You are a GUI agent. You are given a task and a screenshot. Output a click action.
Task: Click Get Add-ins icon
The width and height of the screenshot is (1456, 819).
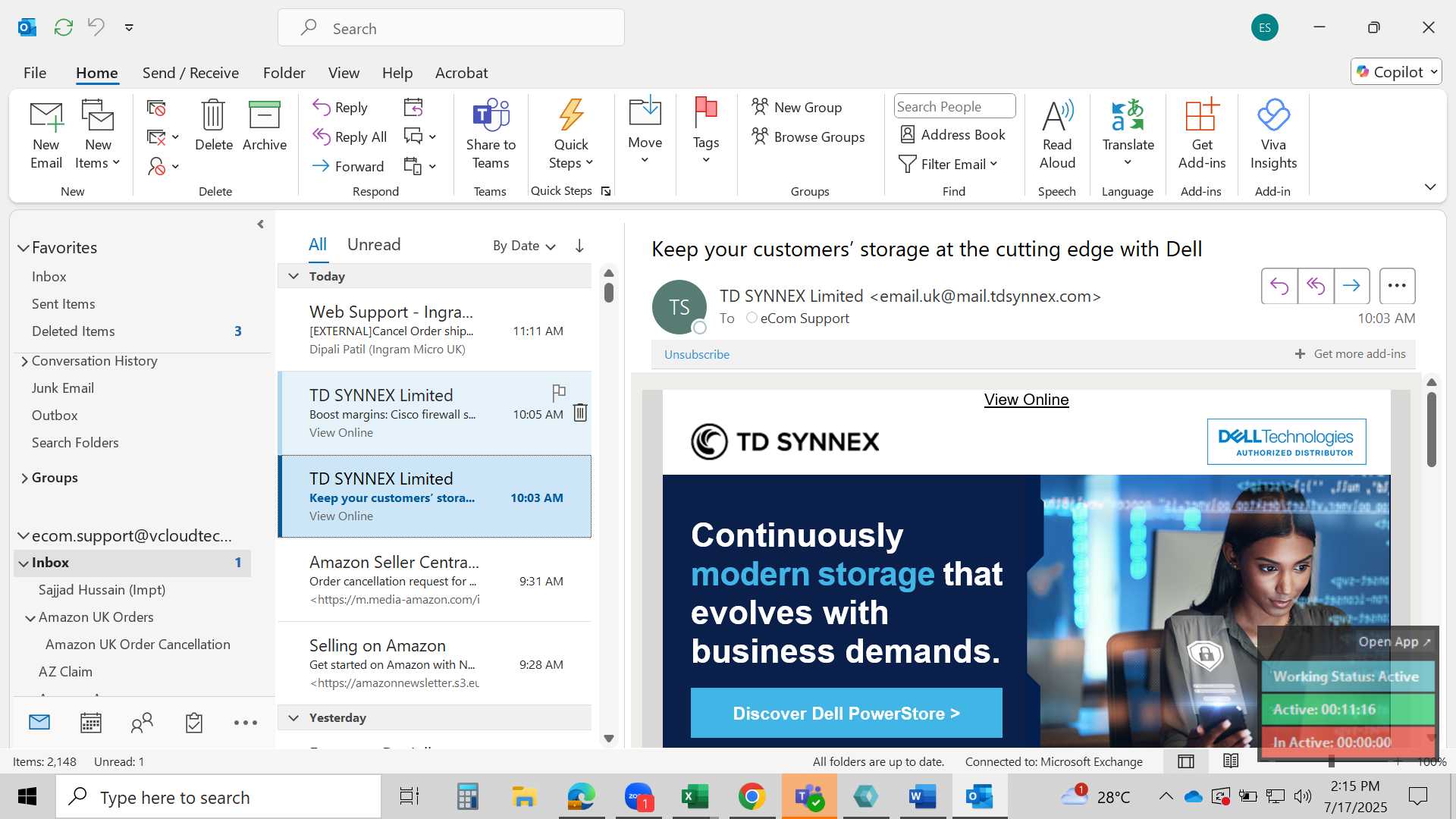click(1202, 115)
